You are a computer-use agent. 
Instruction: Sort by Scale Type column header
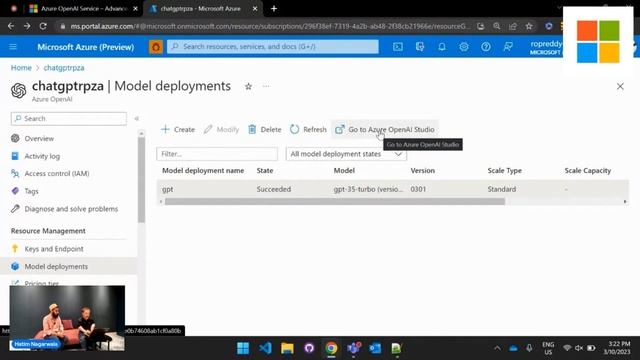pyautogui.click(x=504, y=171)
